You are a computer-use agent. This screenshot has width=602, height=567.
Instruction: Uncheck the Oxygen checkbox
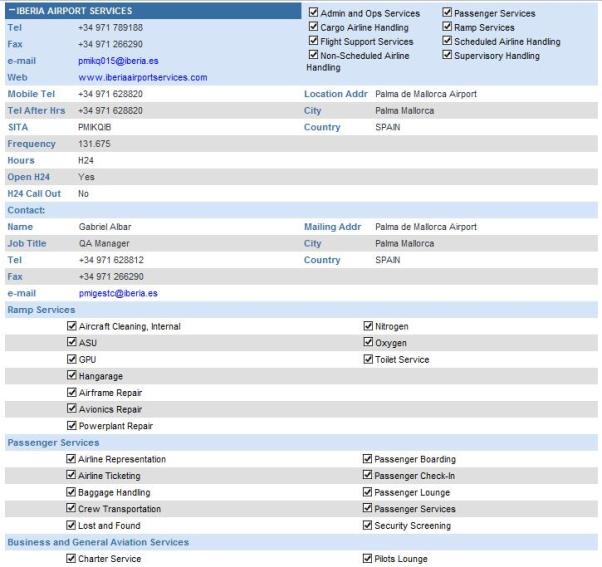click(368, 342)
